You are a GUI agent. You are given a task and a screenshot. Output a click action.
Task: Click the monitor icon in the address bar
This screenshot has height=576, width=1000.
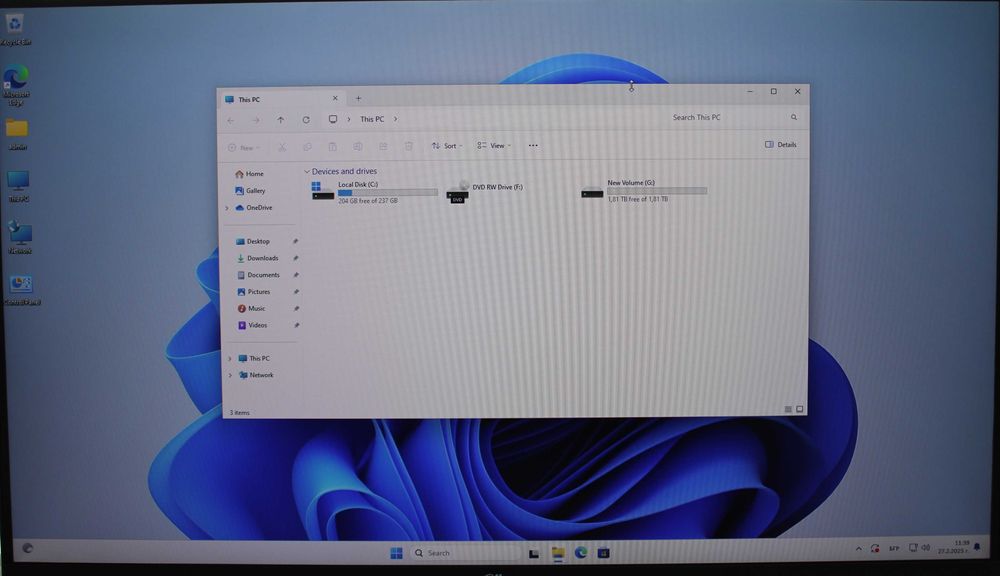333,119
